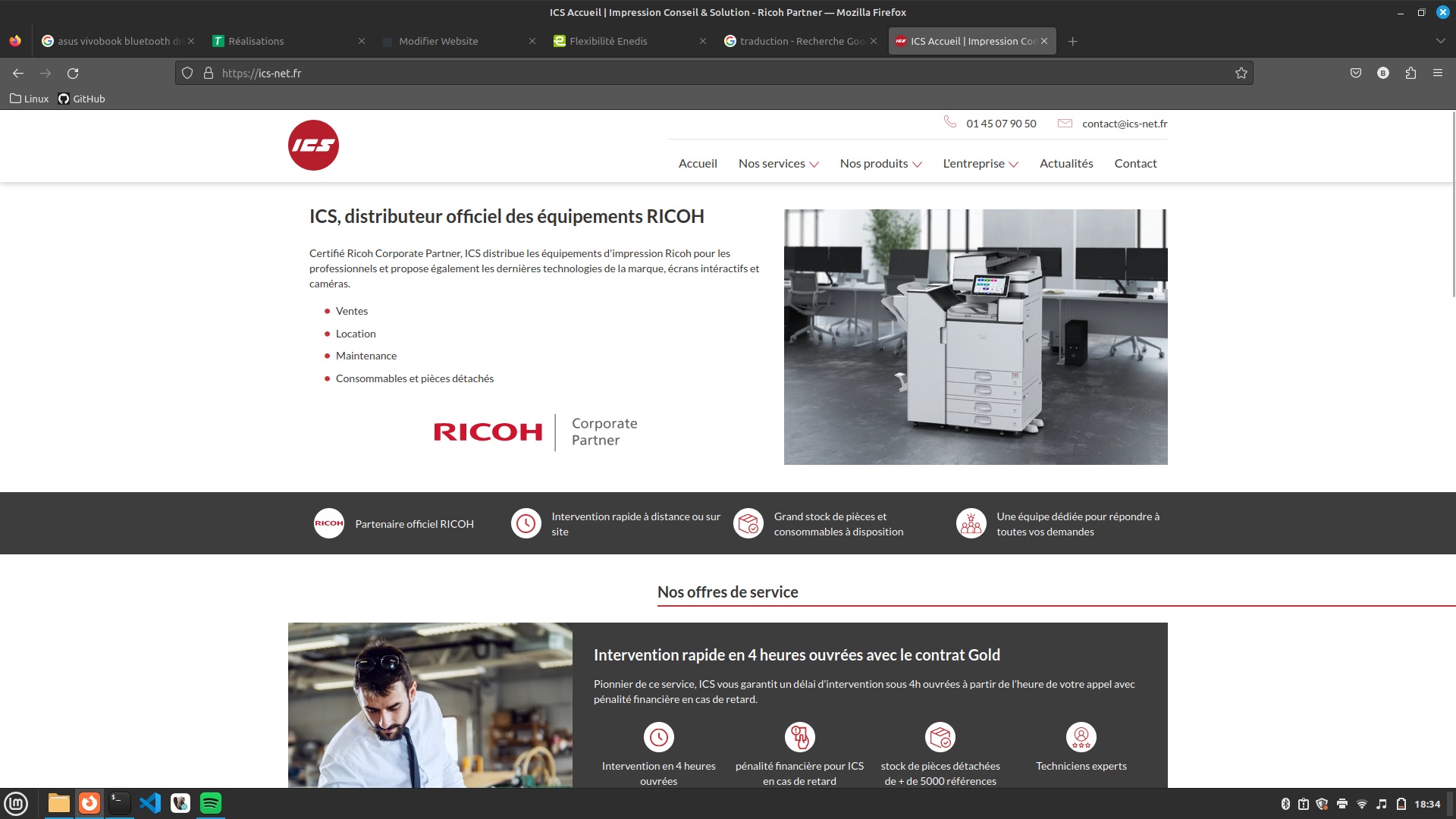Click the ICS logo in header

coord(313,145)
